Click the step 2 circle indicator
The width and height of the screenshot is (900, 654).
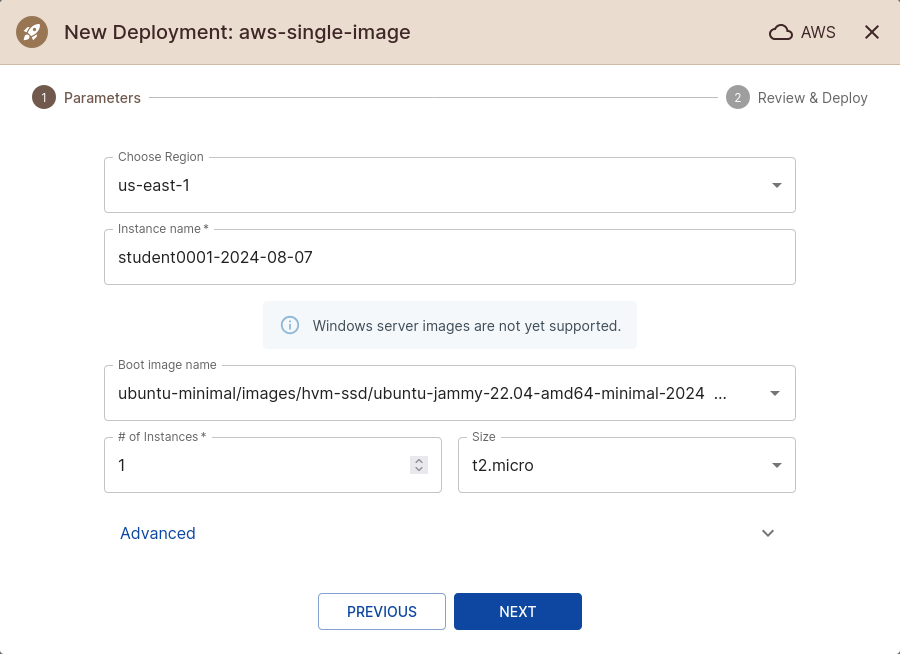(x=738, y=98)
